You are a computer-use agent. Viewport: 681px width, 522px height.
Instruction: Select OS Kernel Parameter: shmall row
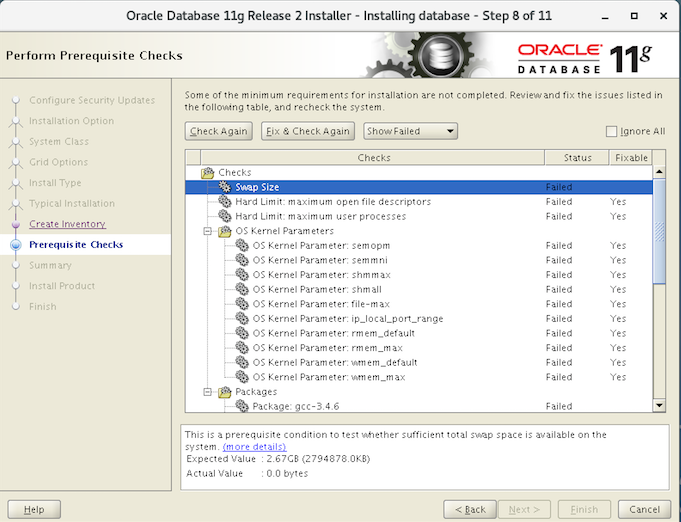[x=419, y=289]
